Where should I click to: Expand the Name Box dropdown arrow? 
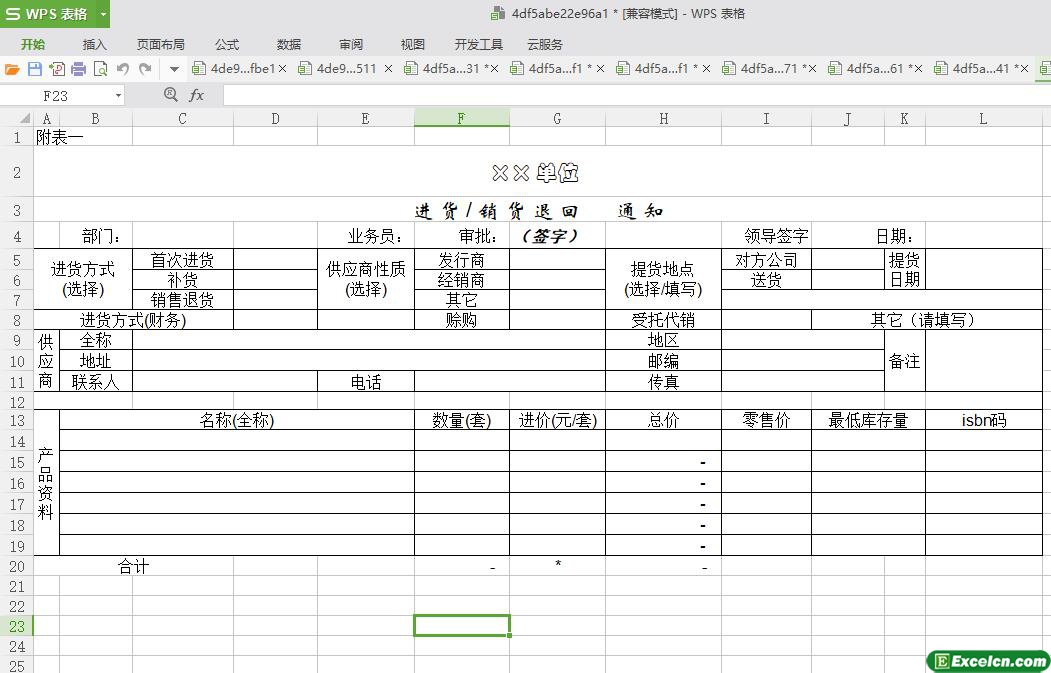pos(118,96)
